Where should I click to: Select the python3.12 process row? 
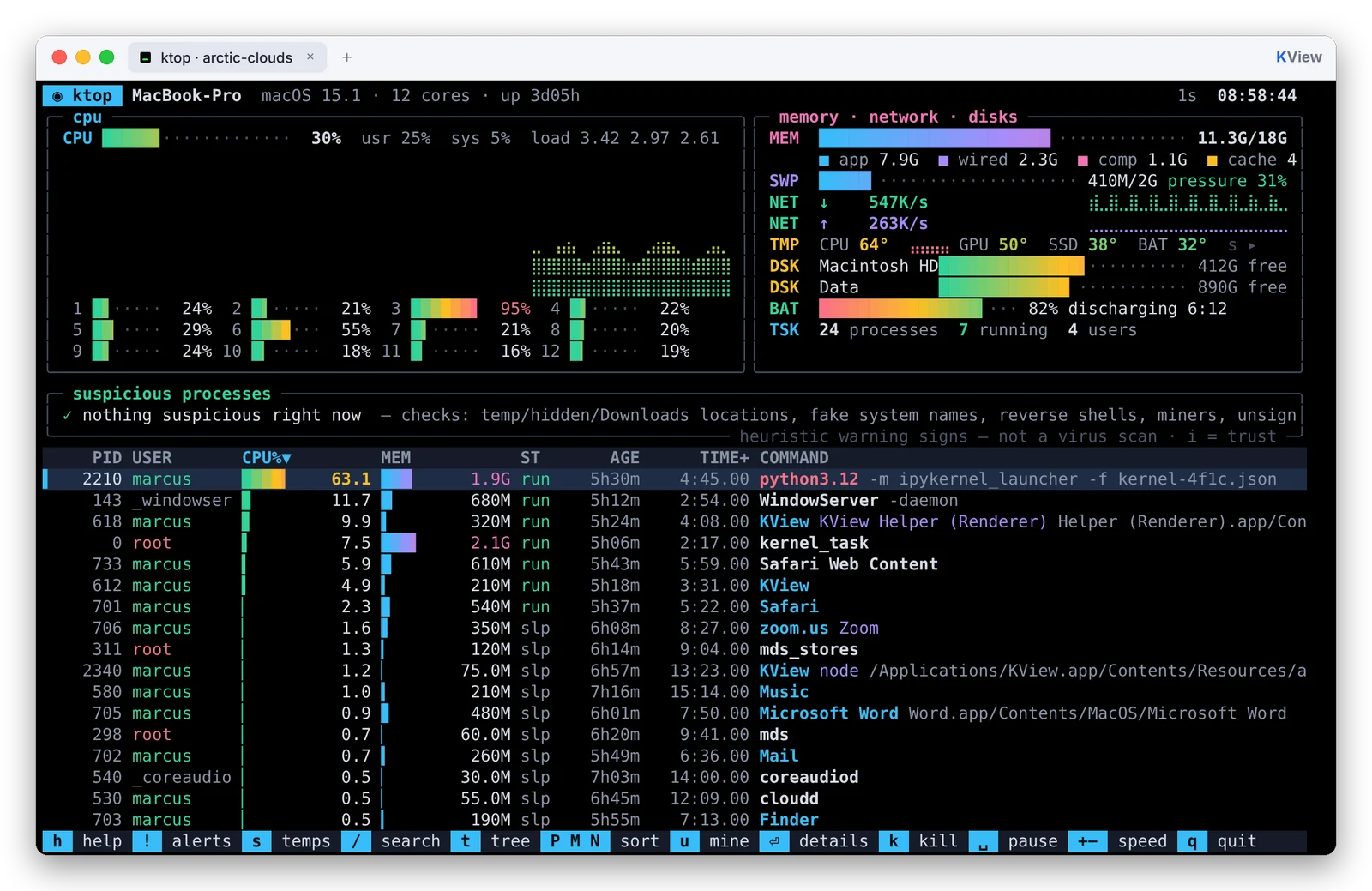coord(675,479)
